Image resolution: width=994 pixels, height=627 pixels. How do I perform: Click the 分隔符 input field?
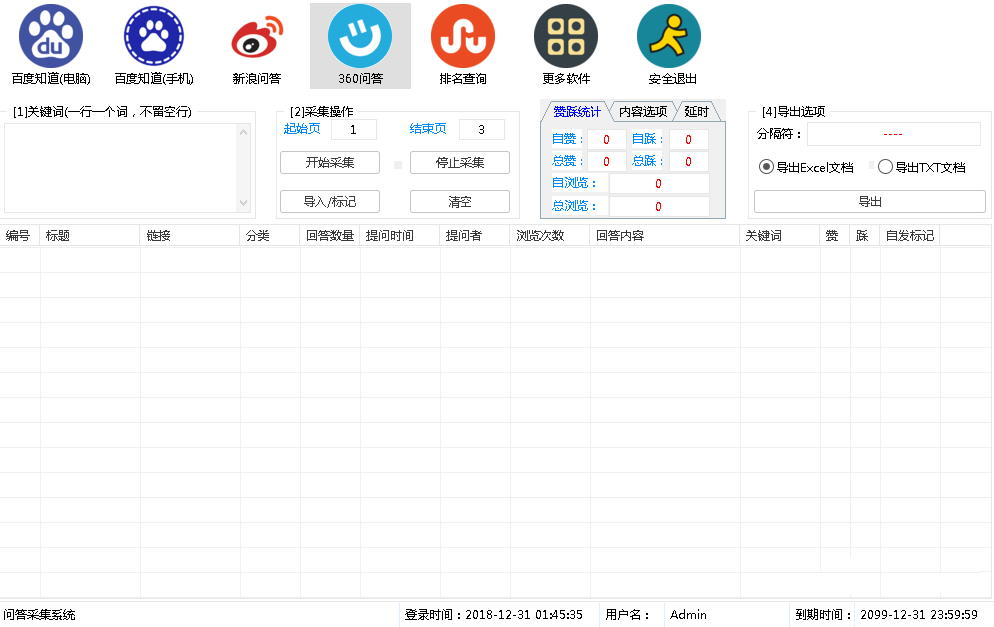(894, 134)
